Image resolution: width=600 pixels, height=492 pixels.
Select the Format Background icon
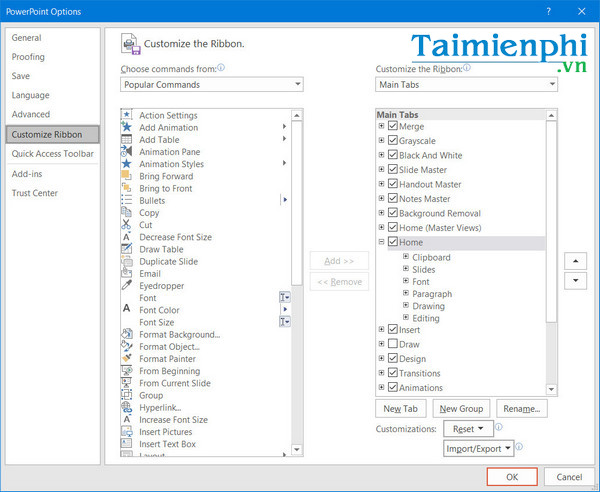pyautogui.click(x=127, y=334)
